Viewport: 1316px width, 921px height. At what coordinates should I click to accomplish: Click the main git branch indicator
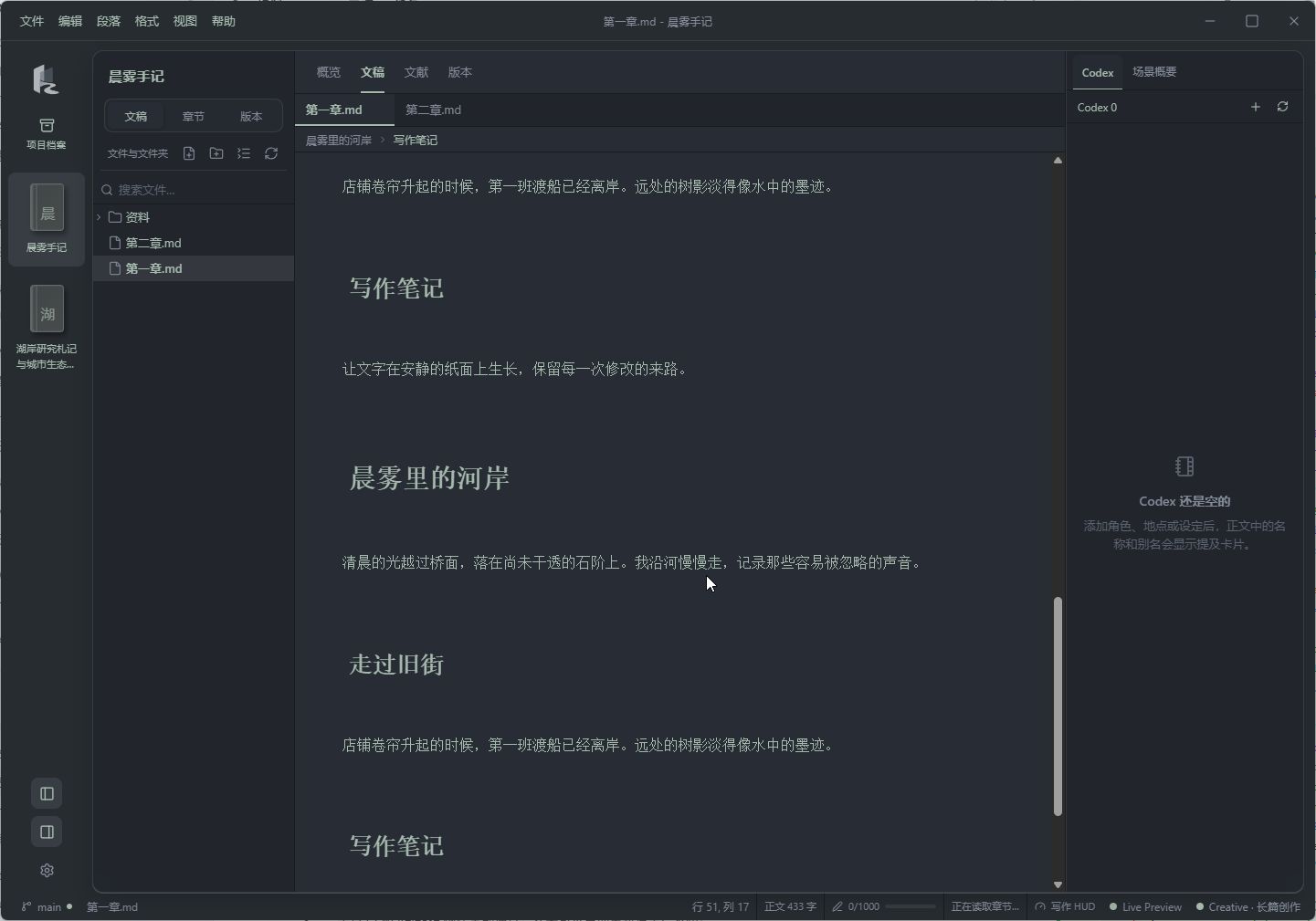point(47,906)
